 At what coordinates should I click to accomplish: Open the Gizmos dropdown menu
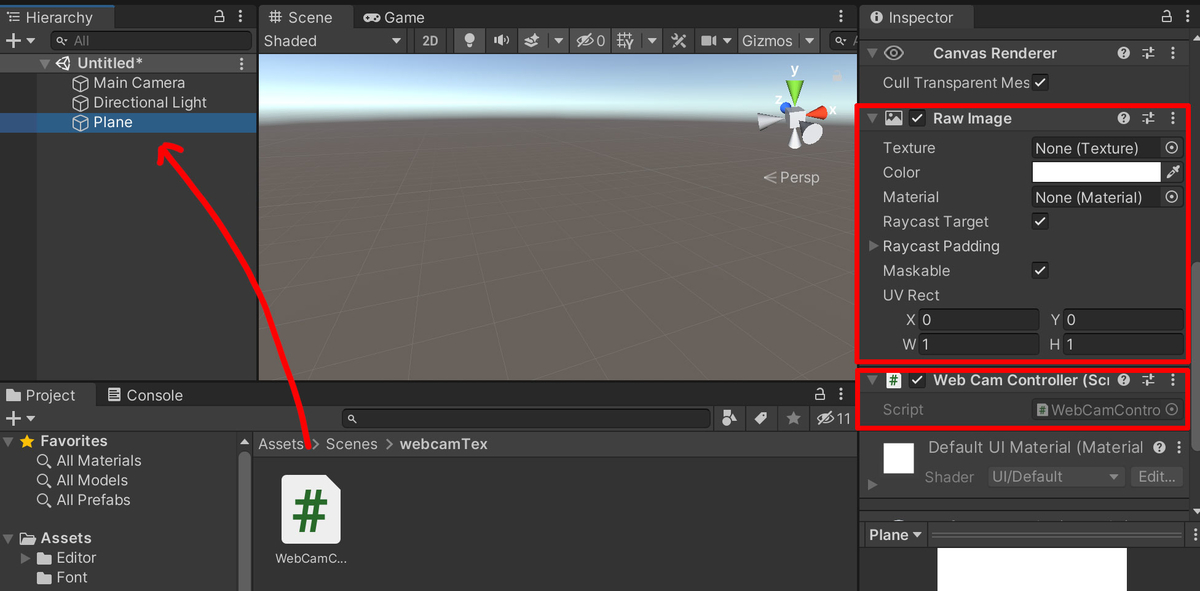click(809, 41)
